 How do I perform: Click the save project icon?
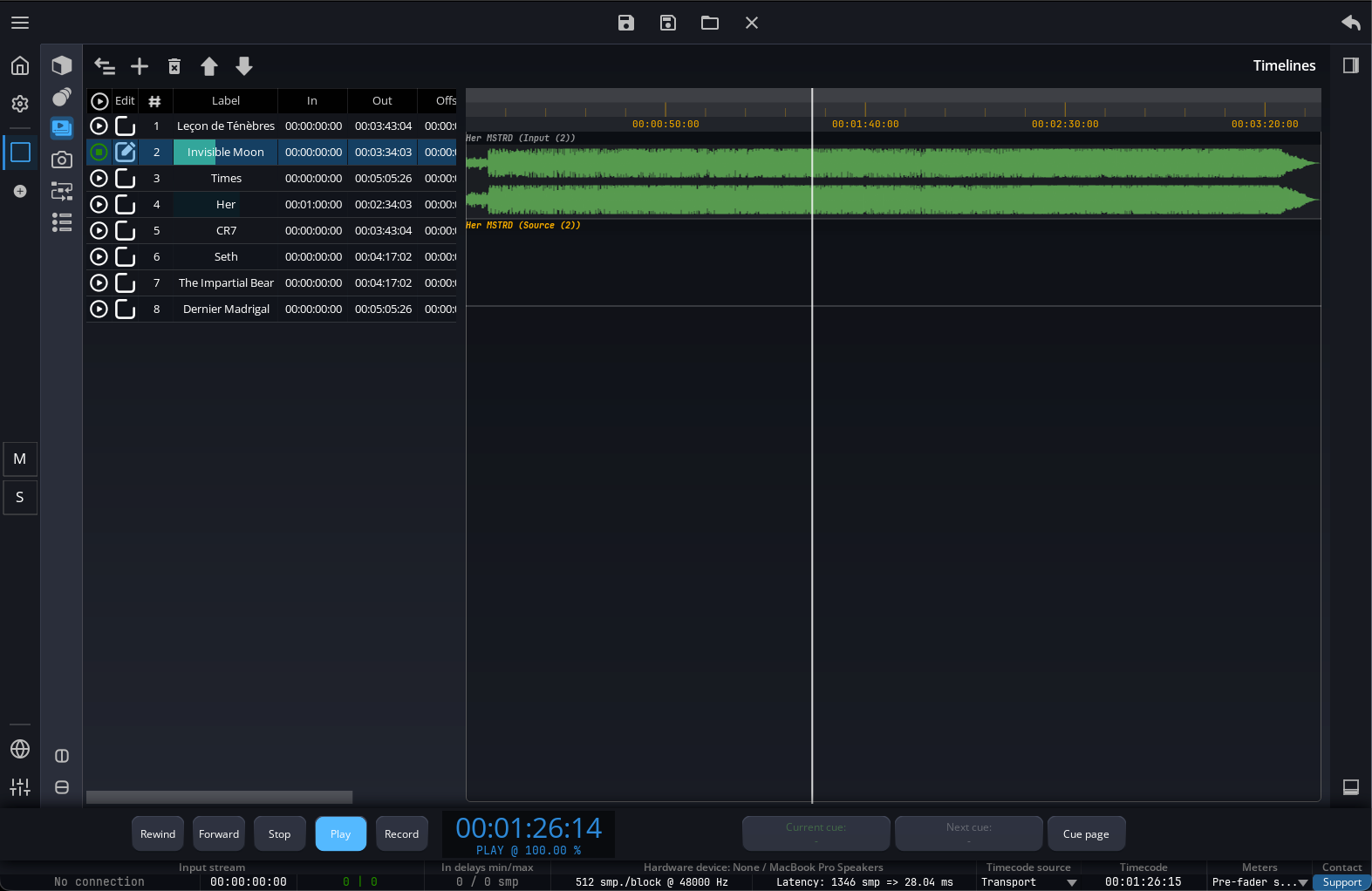(626, 23)
